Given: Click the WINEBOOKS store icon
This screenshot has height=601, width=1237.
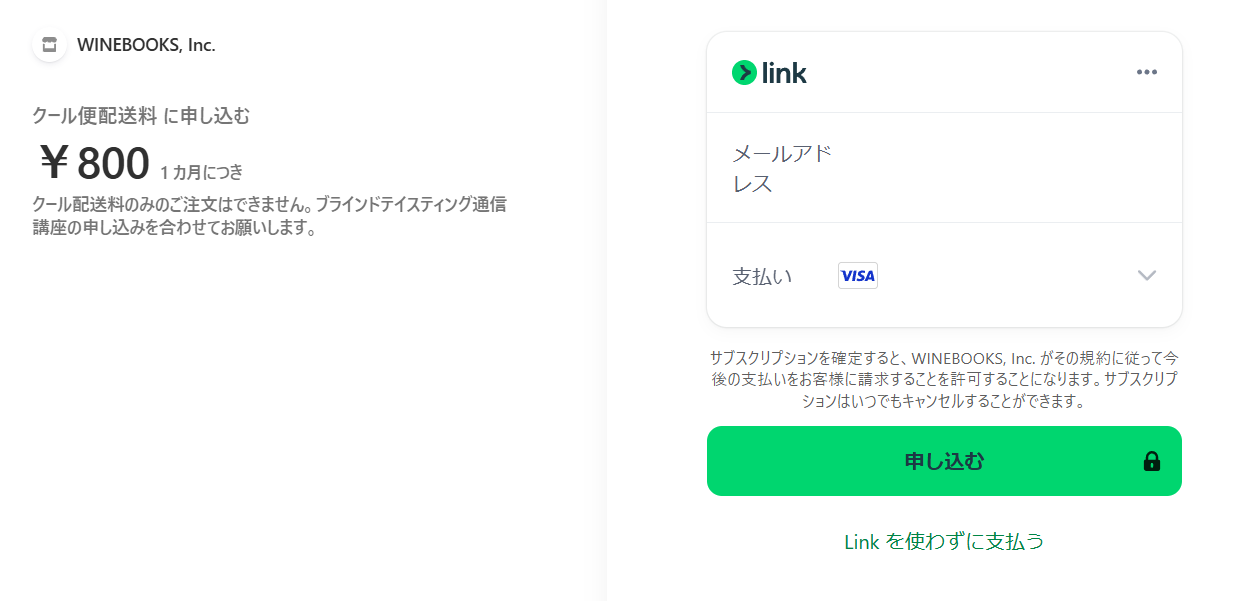Looking at the screenshot, I should click(x=49, y=45).
